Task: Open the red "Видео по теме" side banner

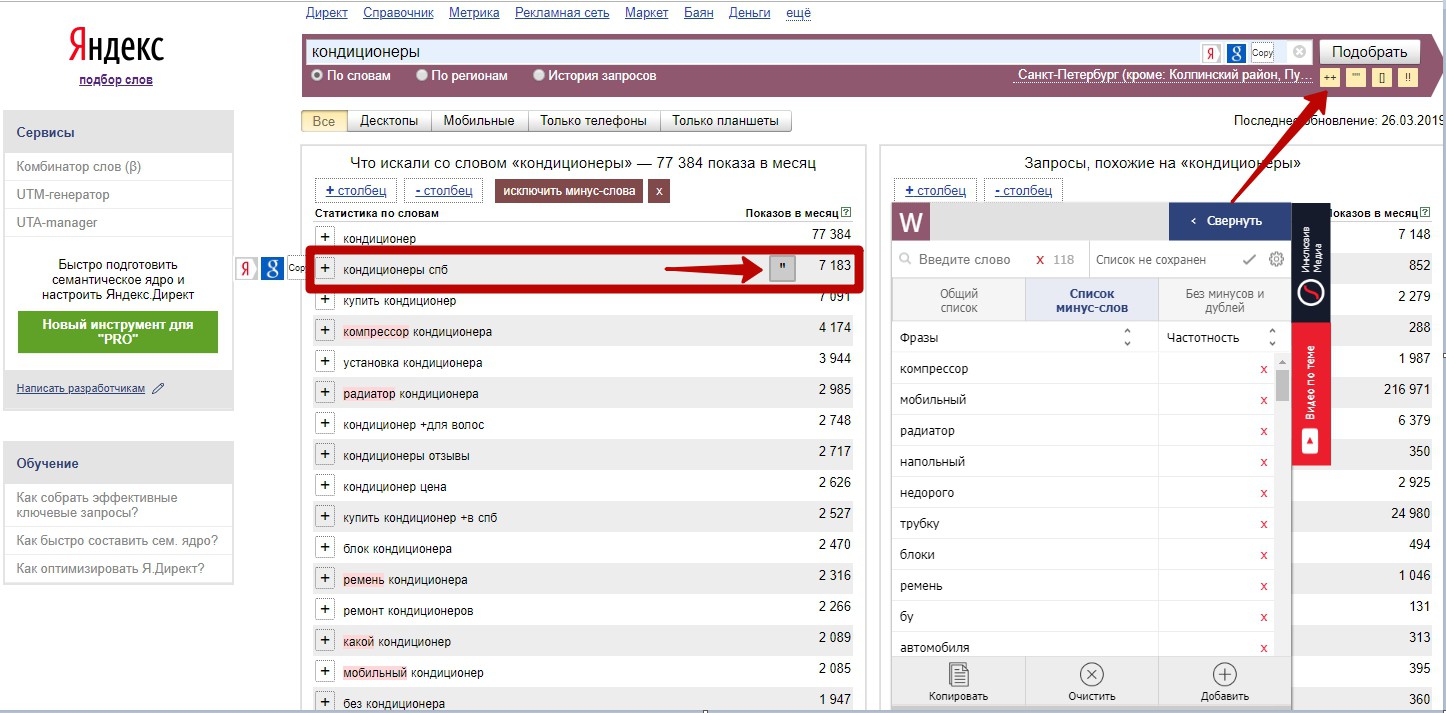Action: pyautogui.click(x=1311, y=394)
